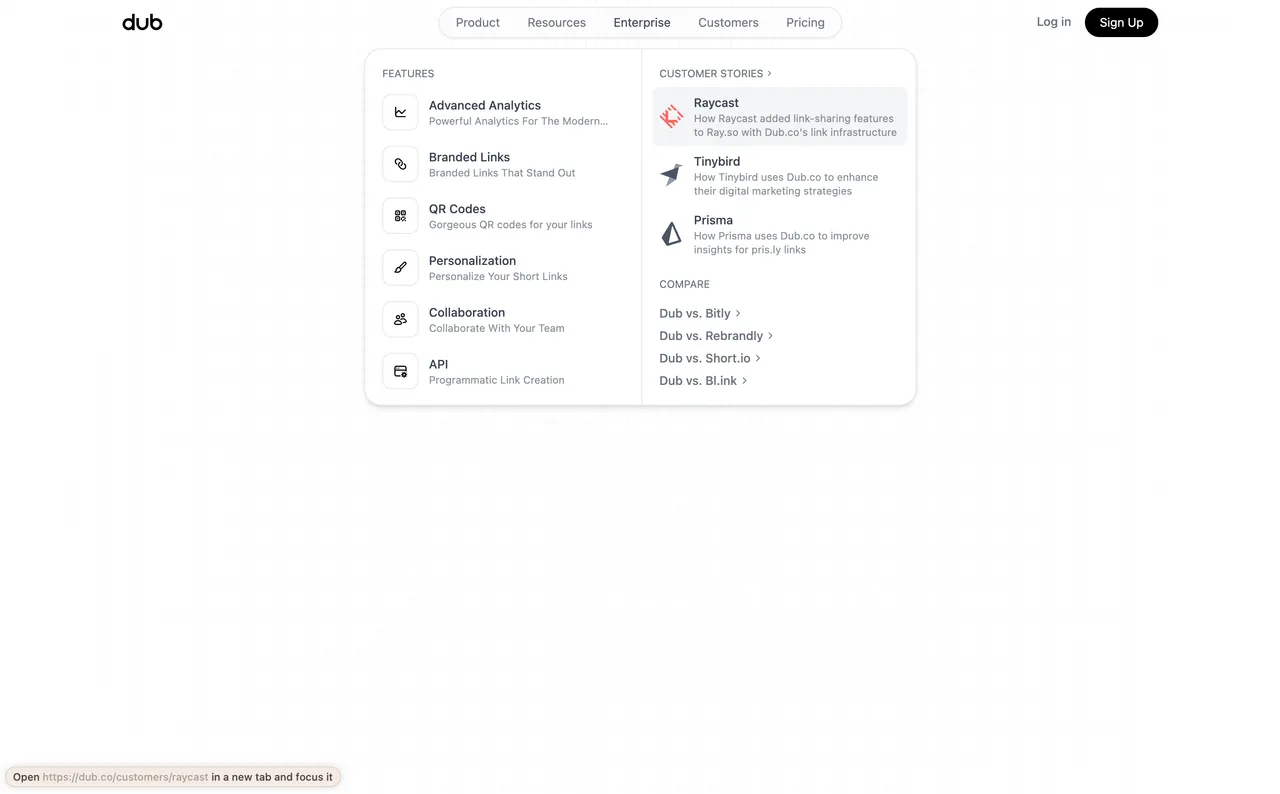Click the Advanced Analytics chart icon
This screenshot has height=794, width=1280.
click(x=400, y=112)
